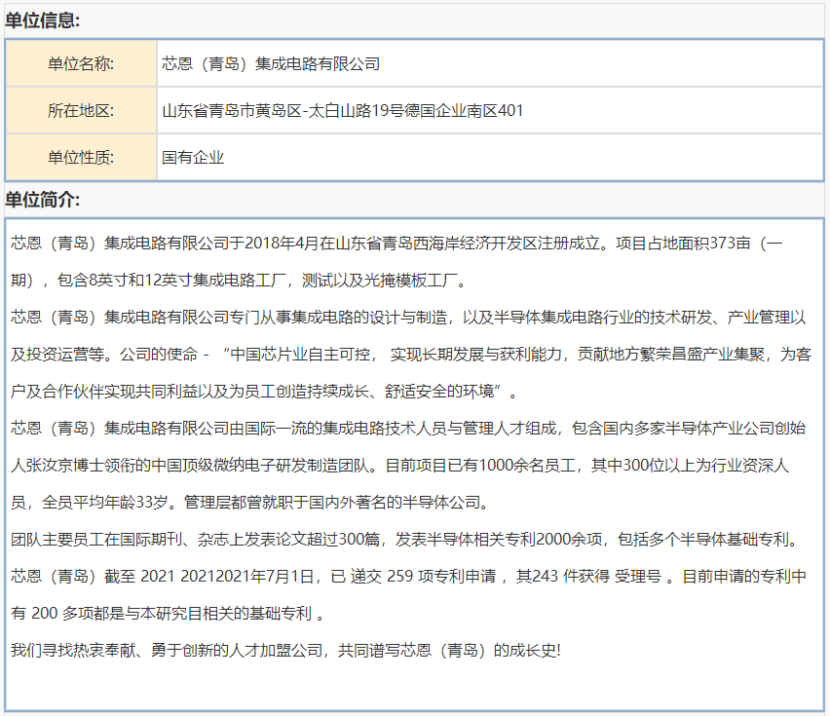Viewport: 830px width, 716px height.
Task: Click the company mission line 中国芯片业自主可控
Action: [x=411, y=354]
